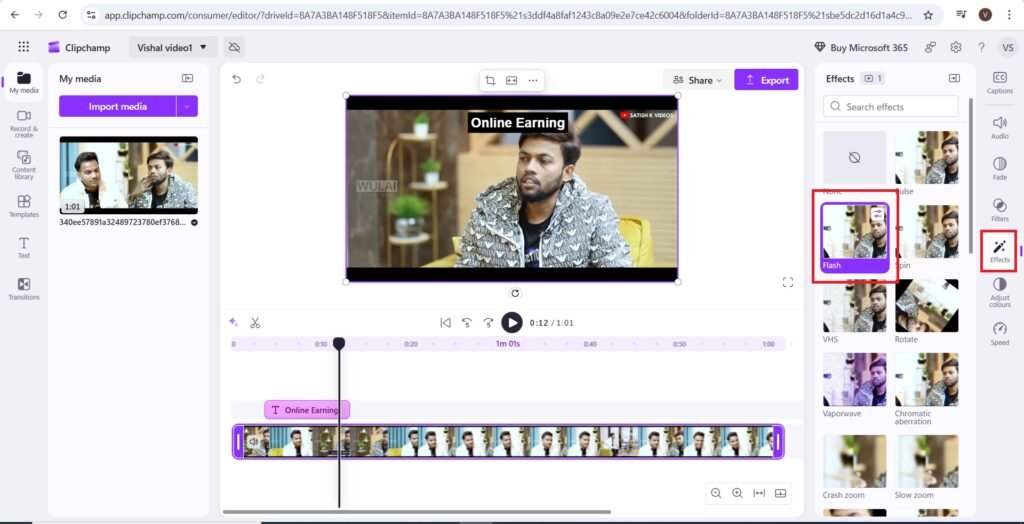Open the Text tab in sidebar
This screenshot has width=1024, height=524.
coord(24,248)
